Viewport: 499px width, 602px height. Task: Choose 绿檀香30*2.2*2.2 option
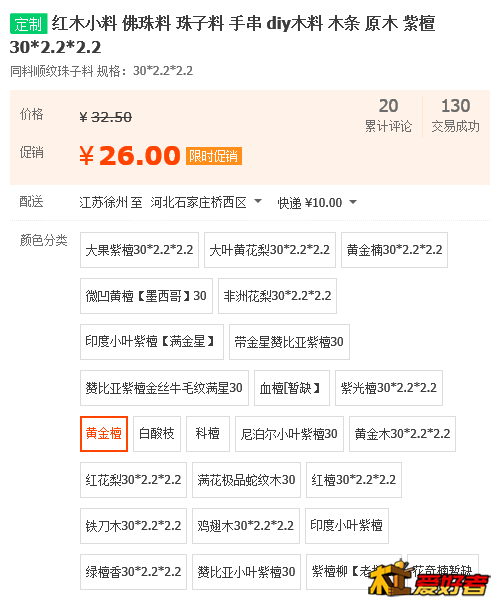coord(133,572)
